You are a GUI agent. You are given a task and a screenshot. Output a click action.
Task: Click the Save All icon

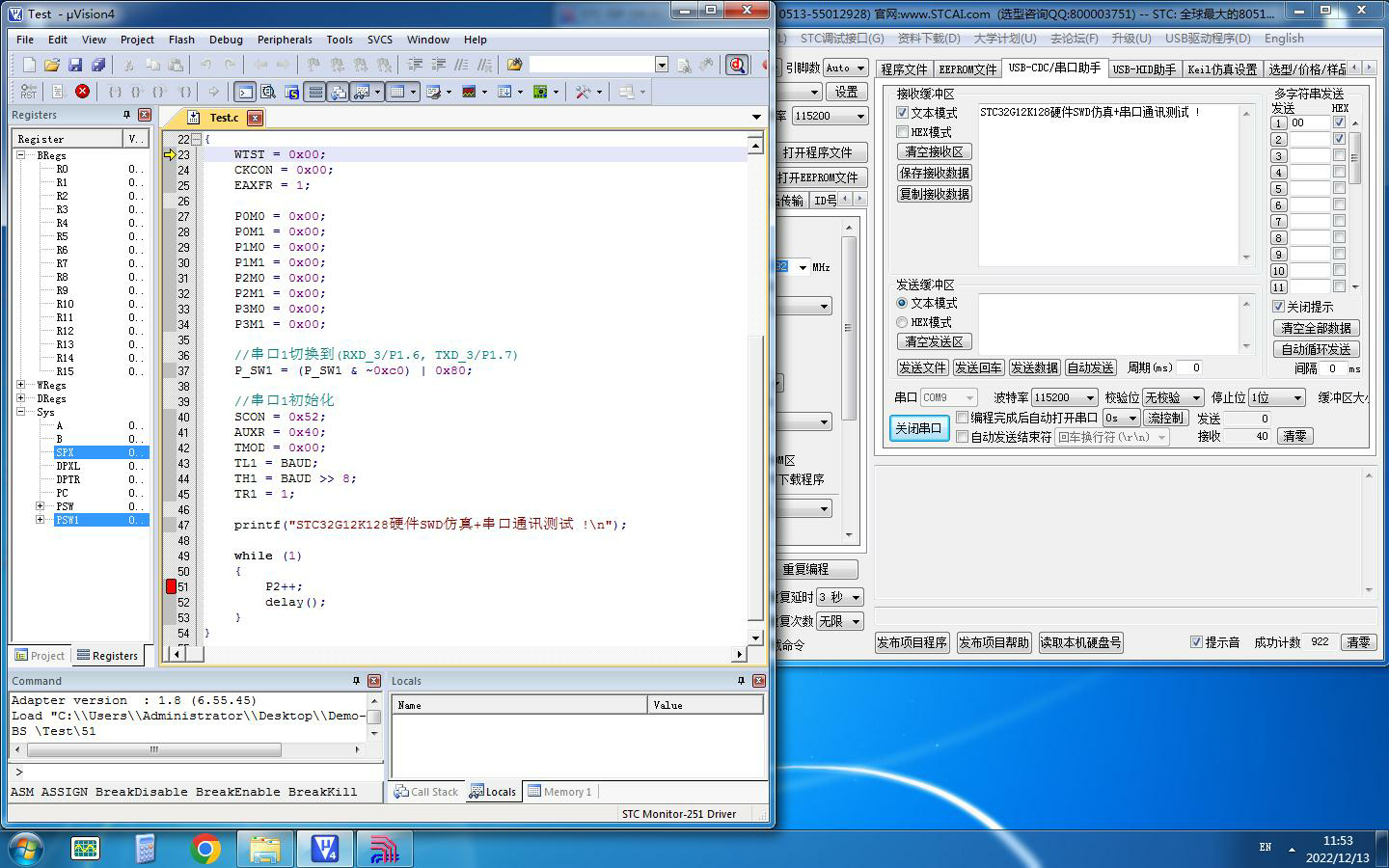pyautogui.click(x=98, y=65)
